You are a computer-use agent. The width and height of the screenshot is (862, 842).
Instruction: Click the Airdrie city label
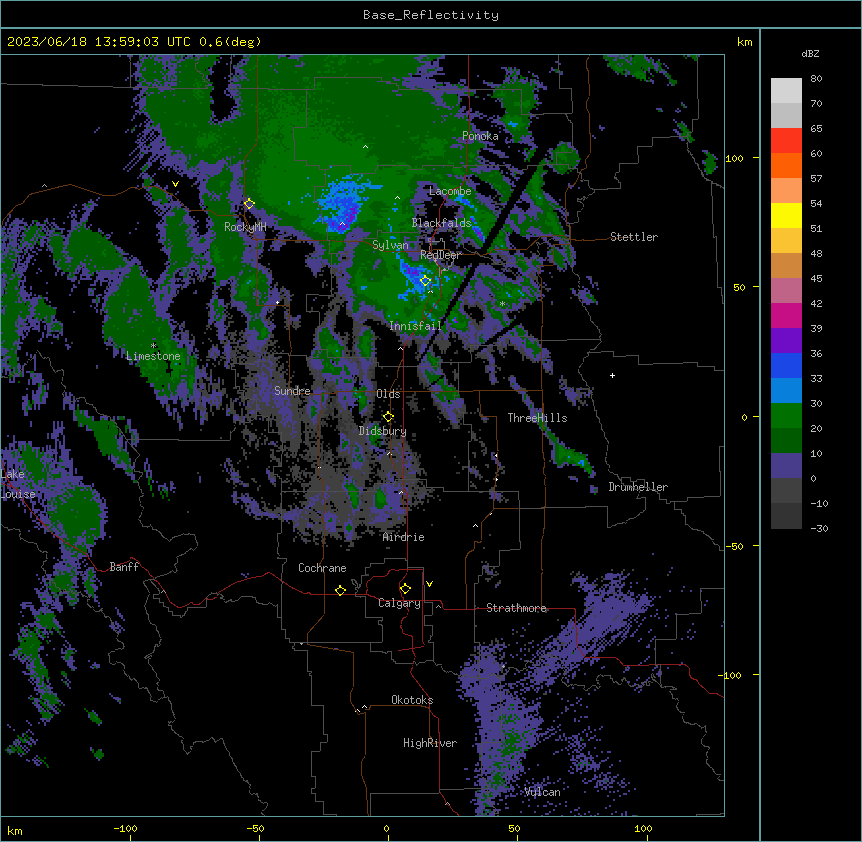[x=404, y=537]
